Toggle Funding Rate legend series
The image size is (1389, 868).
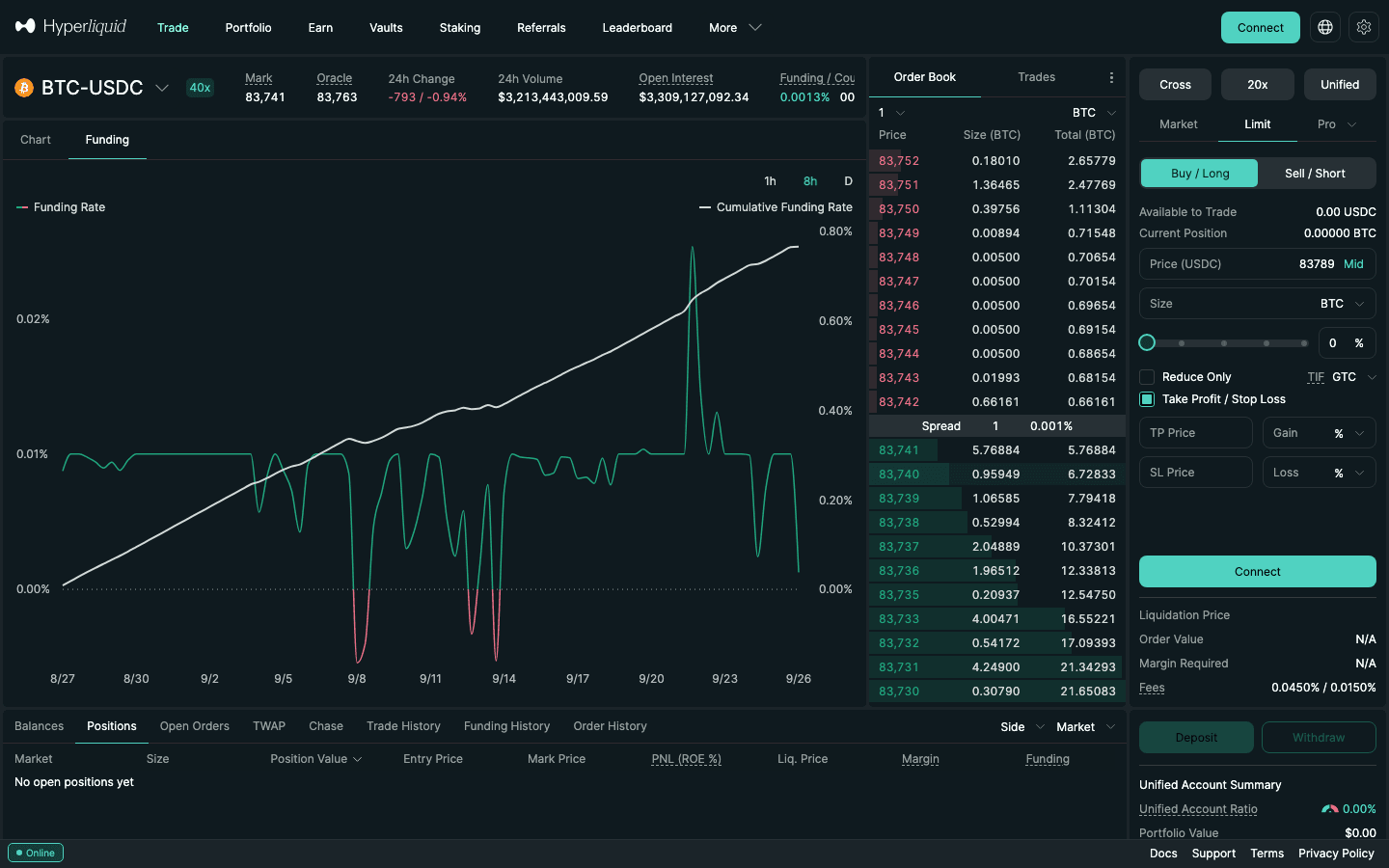pyautogui.click(x=61, y=207)
